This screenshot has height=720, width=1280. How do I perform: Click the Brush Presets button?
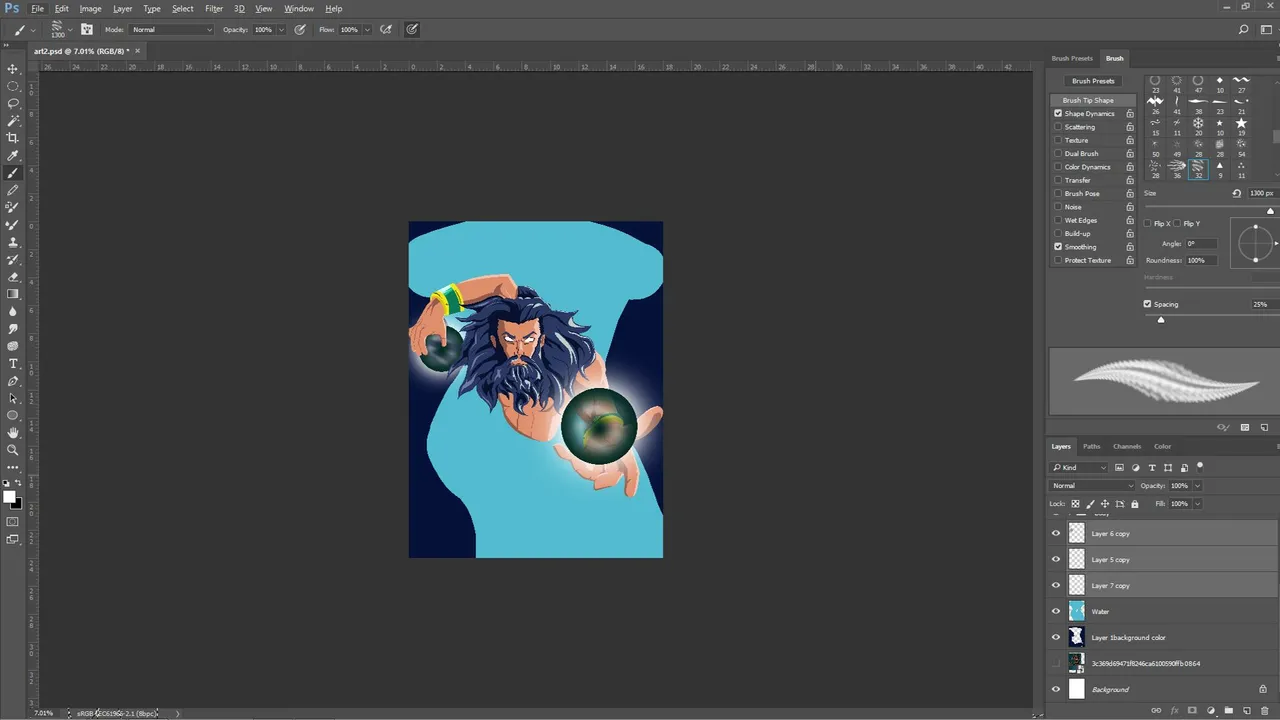1093,81
